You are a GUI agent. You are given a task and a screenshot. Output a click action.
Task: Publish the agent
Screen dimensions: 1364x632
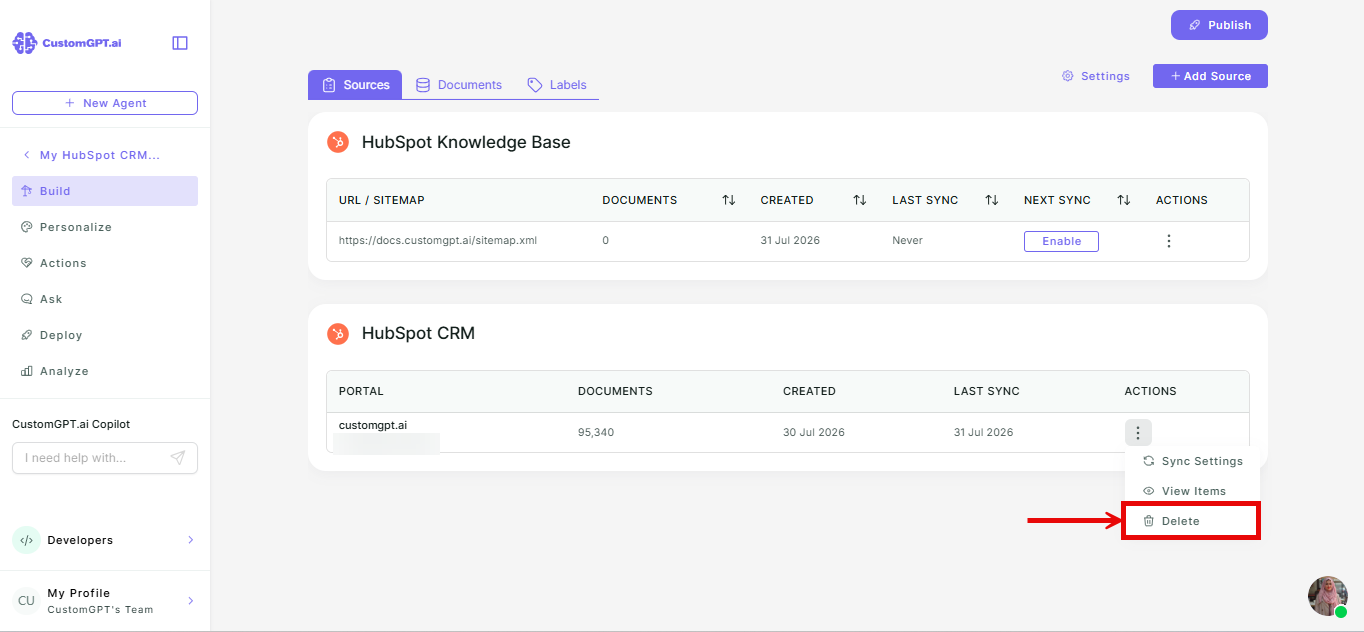(1219, 25)
